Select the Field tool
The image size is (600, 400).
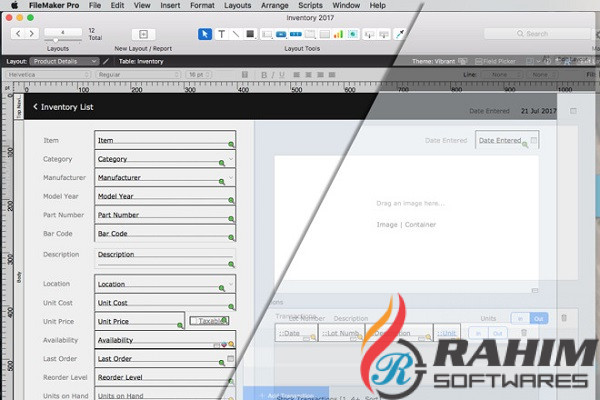tap(369, 35)
